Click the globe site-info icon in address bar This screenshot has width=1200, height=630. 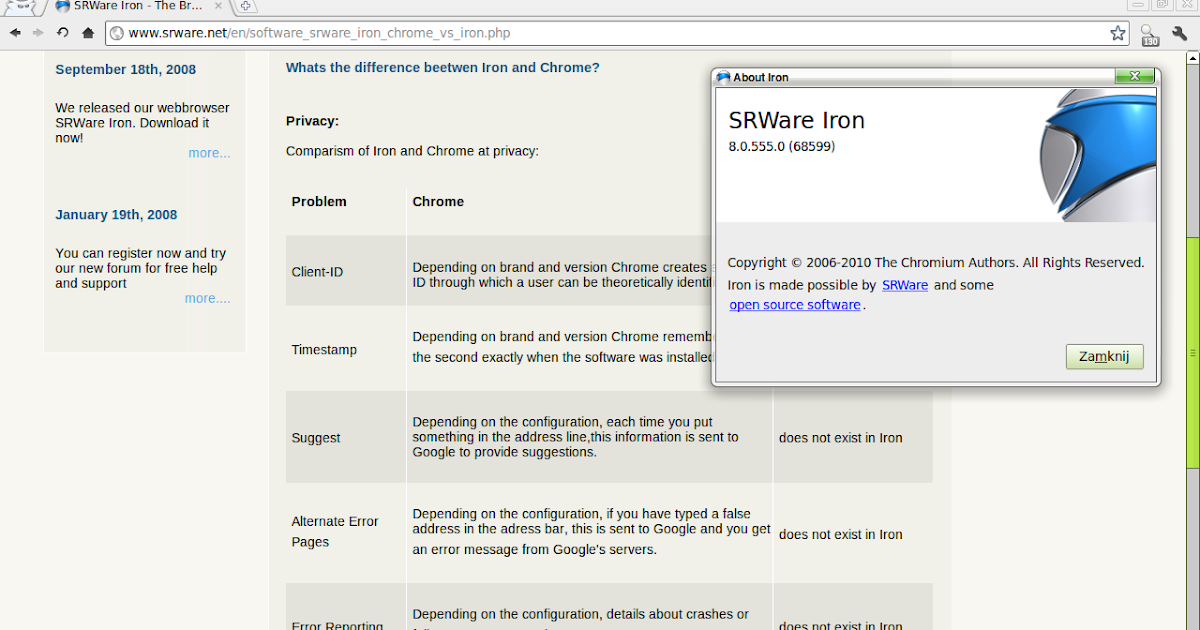[117, 33]
